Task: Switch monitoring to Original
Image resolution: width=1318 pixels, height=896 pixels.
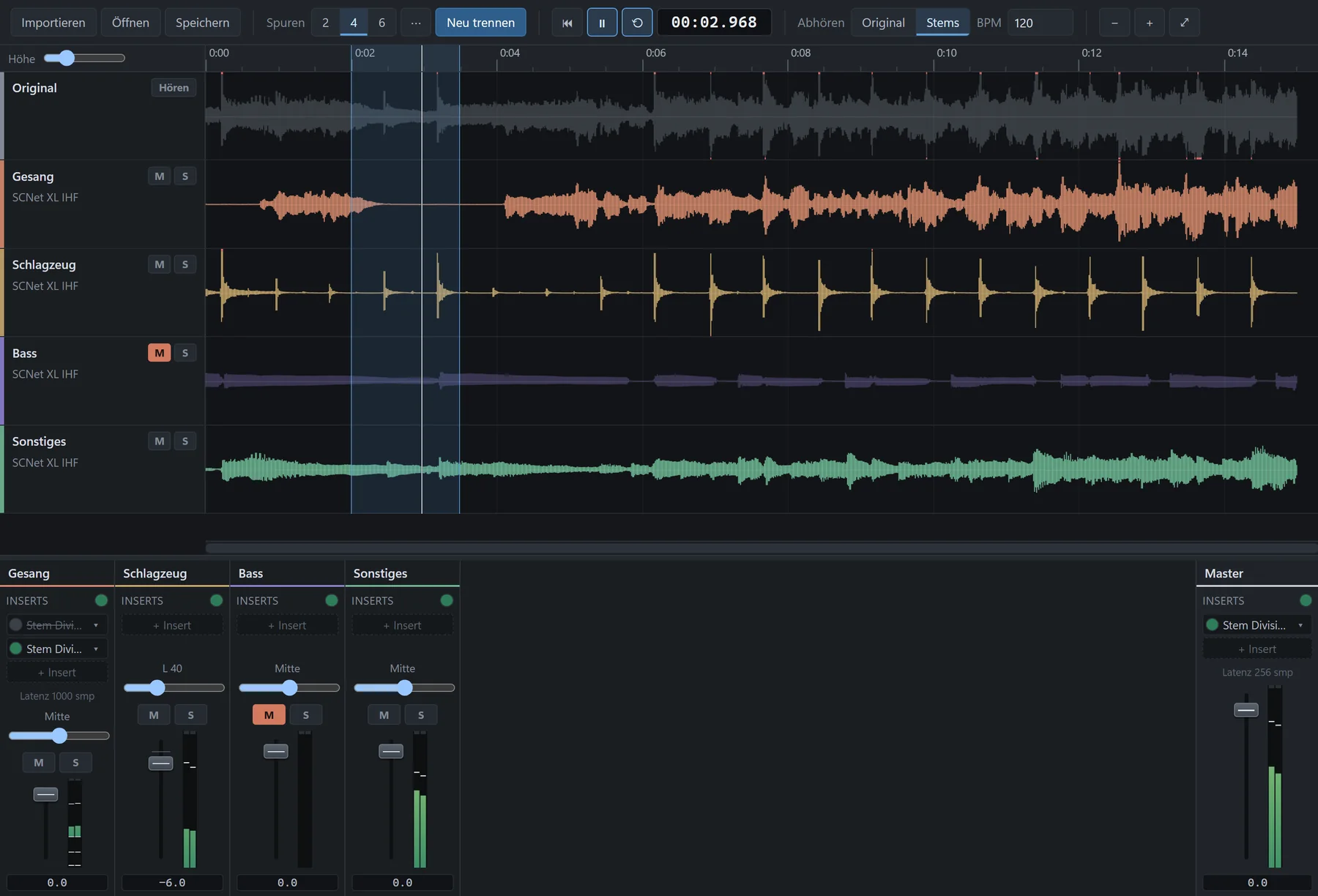Action: point(883,23)
